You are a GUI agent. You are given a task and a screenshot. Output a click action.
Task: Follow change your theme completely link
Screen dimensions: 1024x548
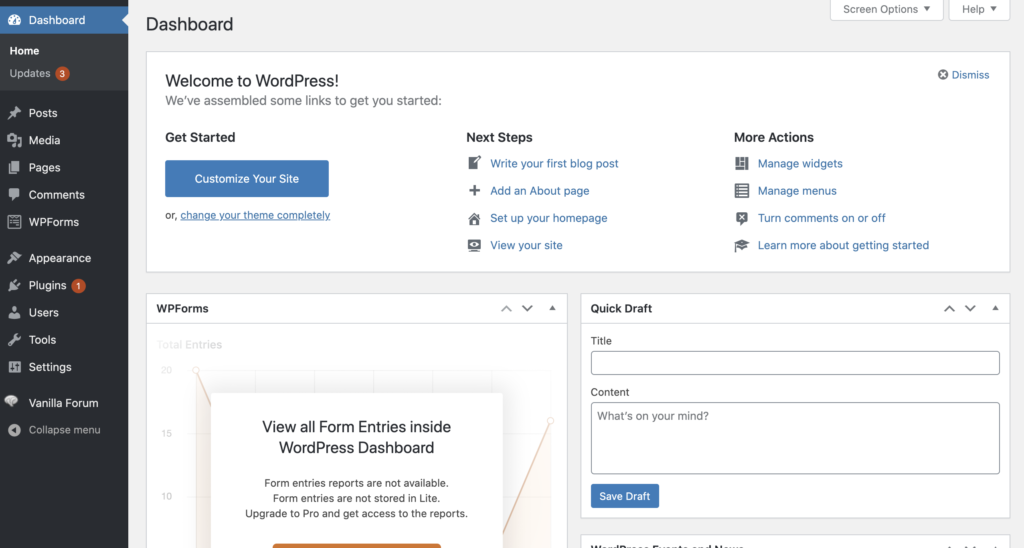coord(255,216)
